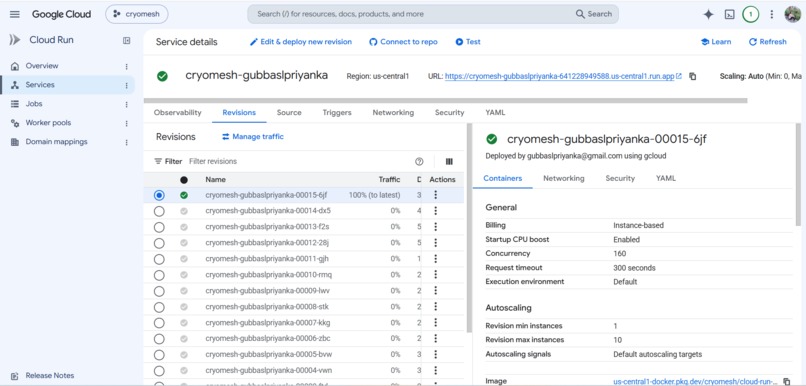806x386 pixels.
Task: Open notifications badge showing 1
Action: tap(750, 14)
